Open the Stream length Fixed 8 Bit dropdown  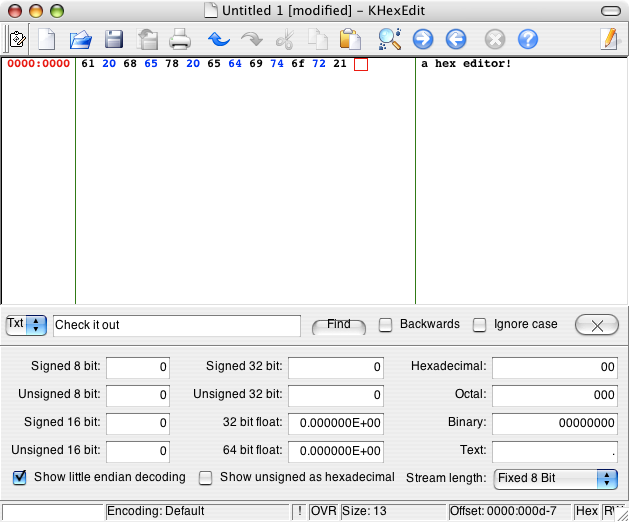click(556, 479)
